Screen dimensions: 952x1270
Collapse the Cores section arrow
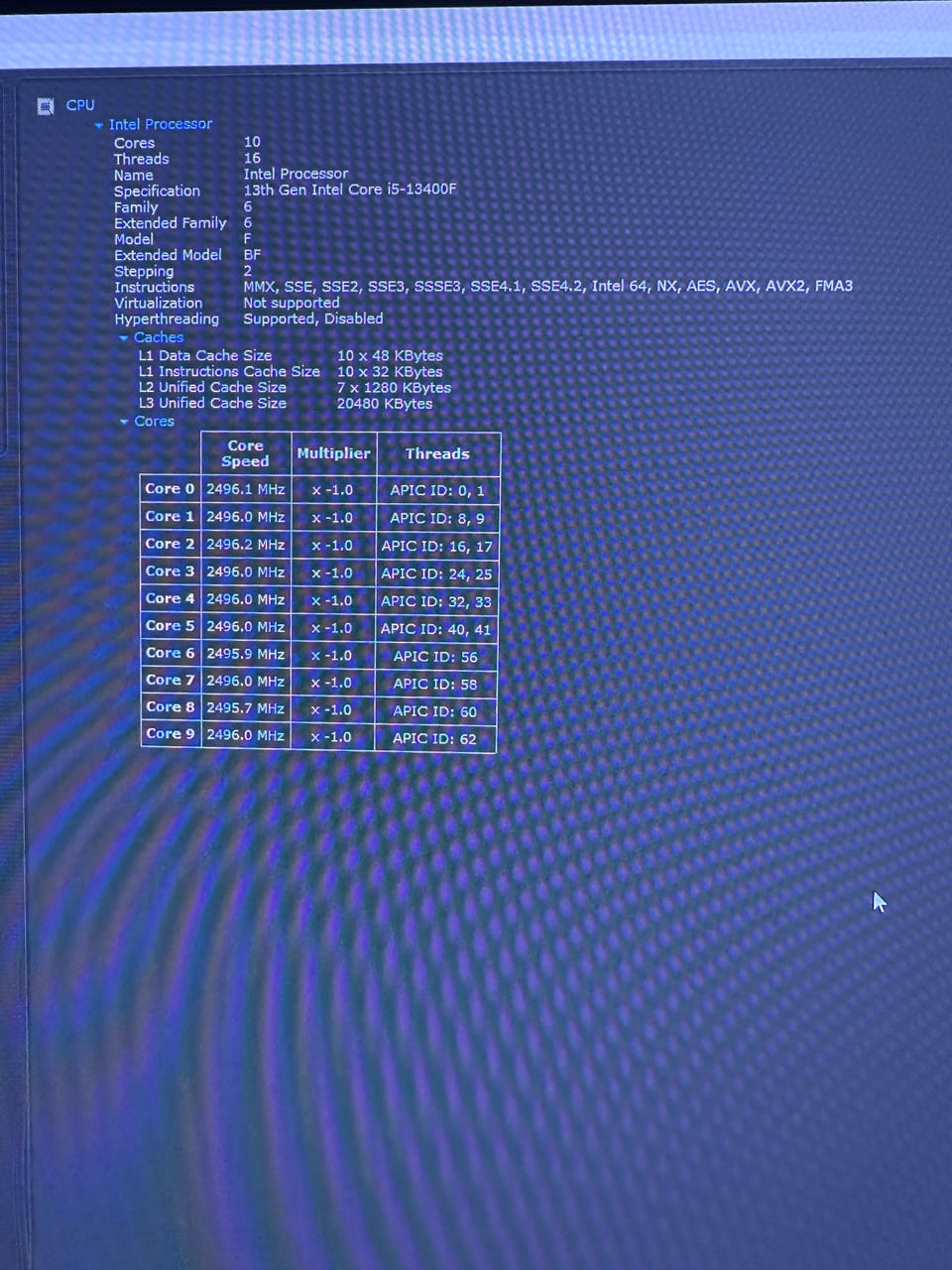coord(124,422)
